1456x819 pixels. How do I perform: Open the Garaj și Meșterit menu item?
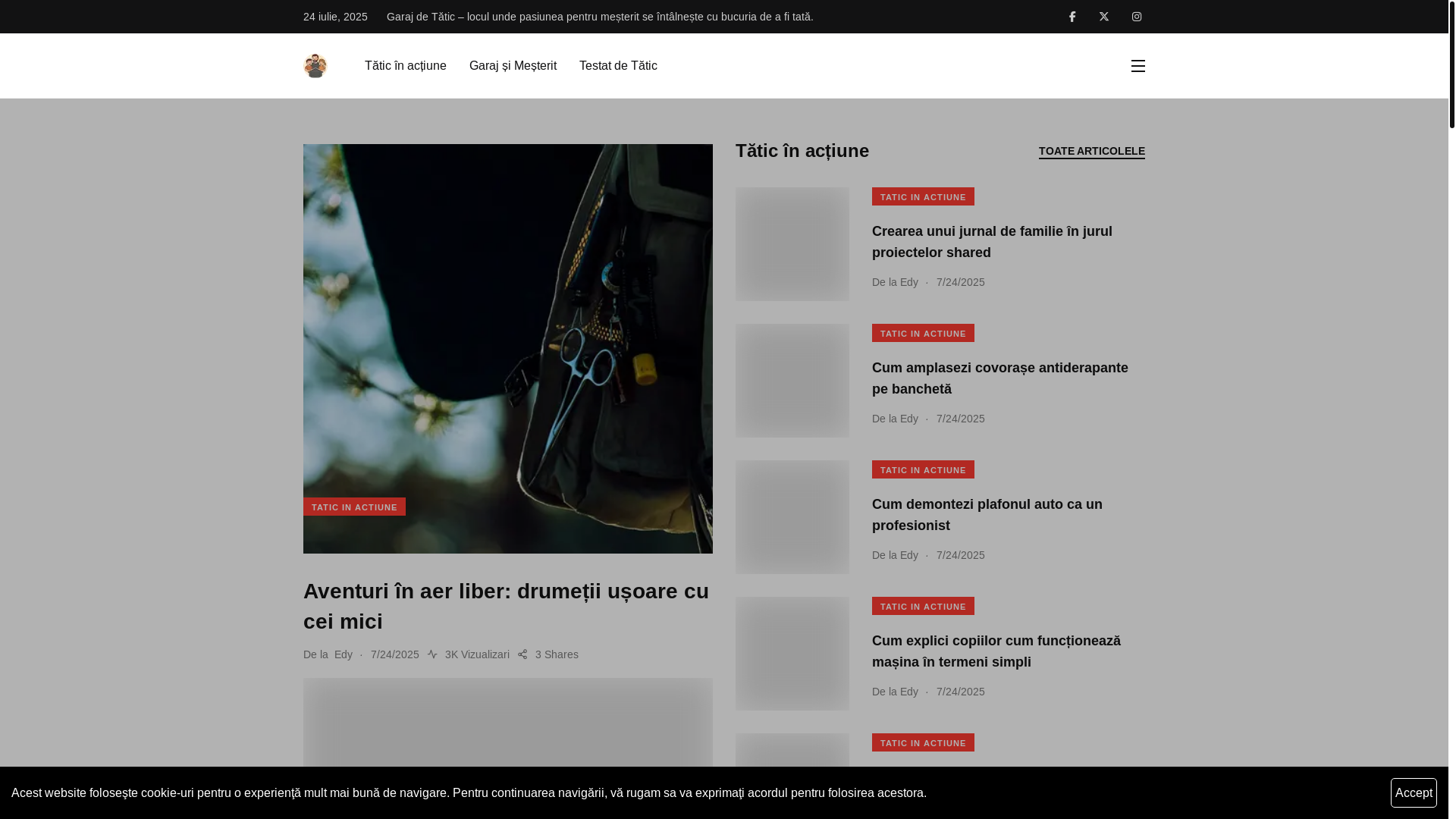513,66
